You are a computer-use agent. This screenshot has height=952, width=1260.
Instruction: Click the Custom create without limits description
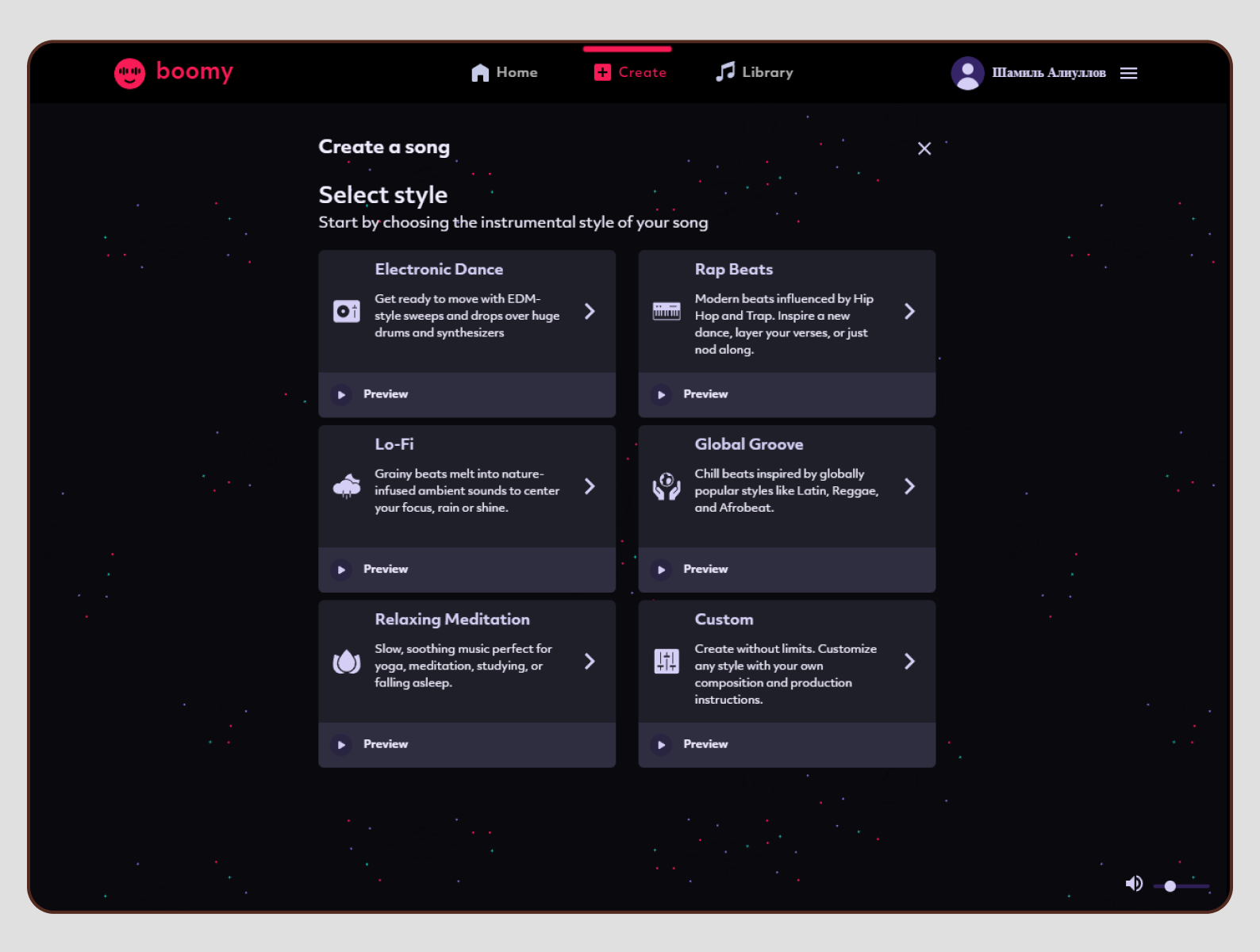point(786,674)
